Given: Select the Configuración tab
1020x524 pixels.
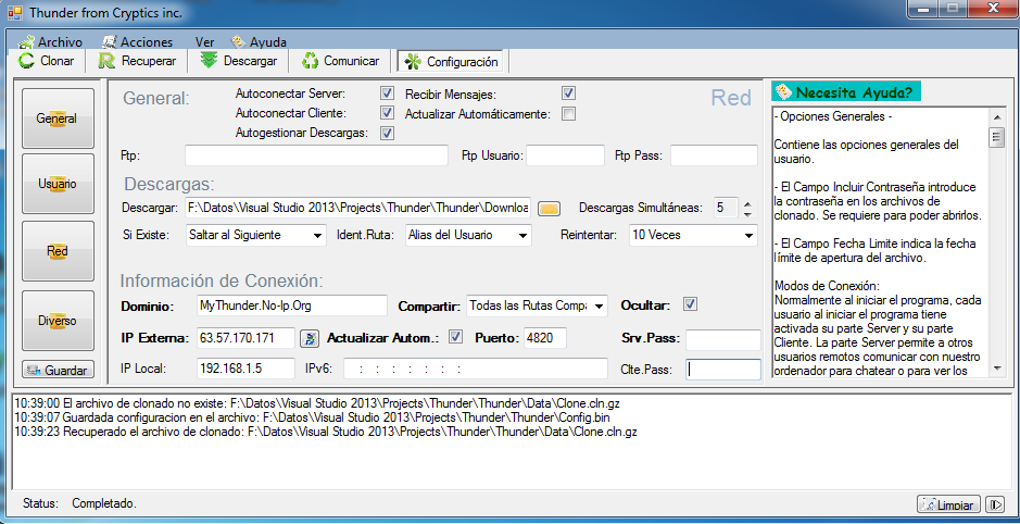Looking at the screenshot, I should pos(450,62).
